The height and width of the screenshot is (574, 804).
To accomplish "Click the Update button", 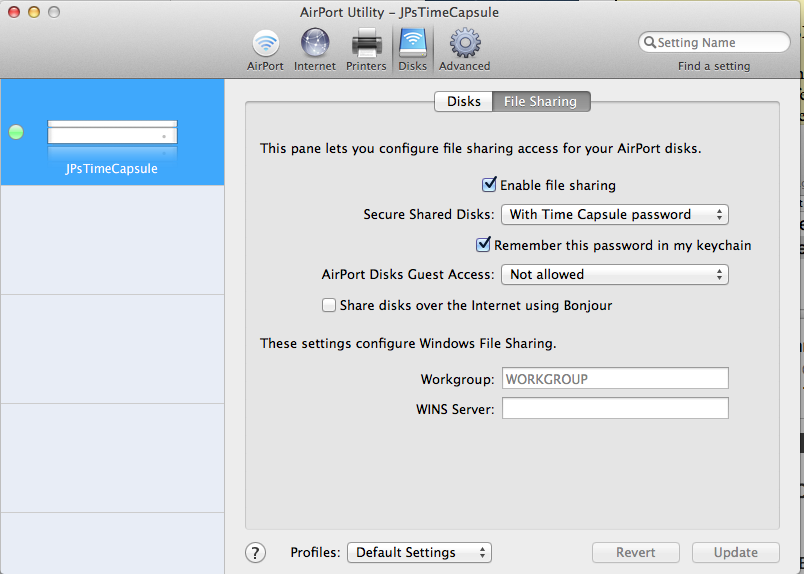I will [x=736, y=552].
